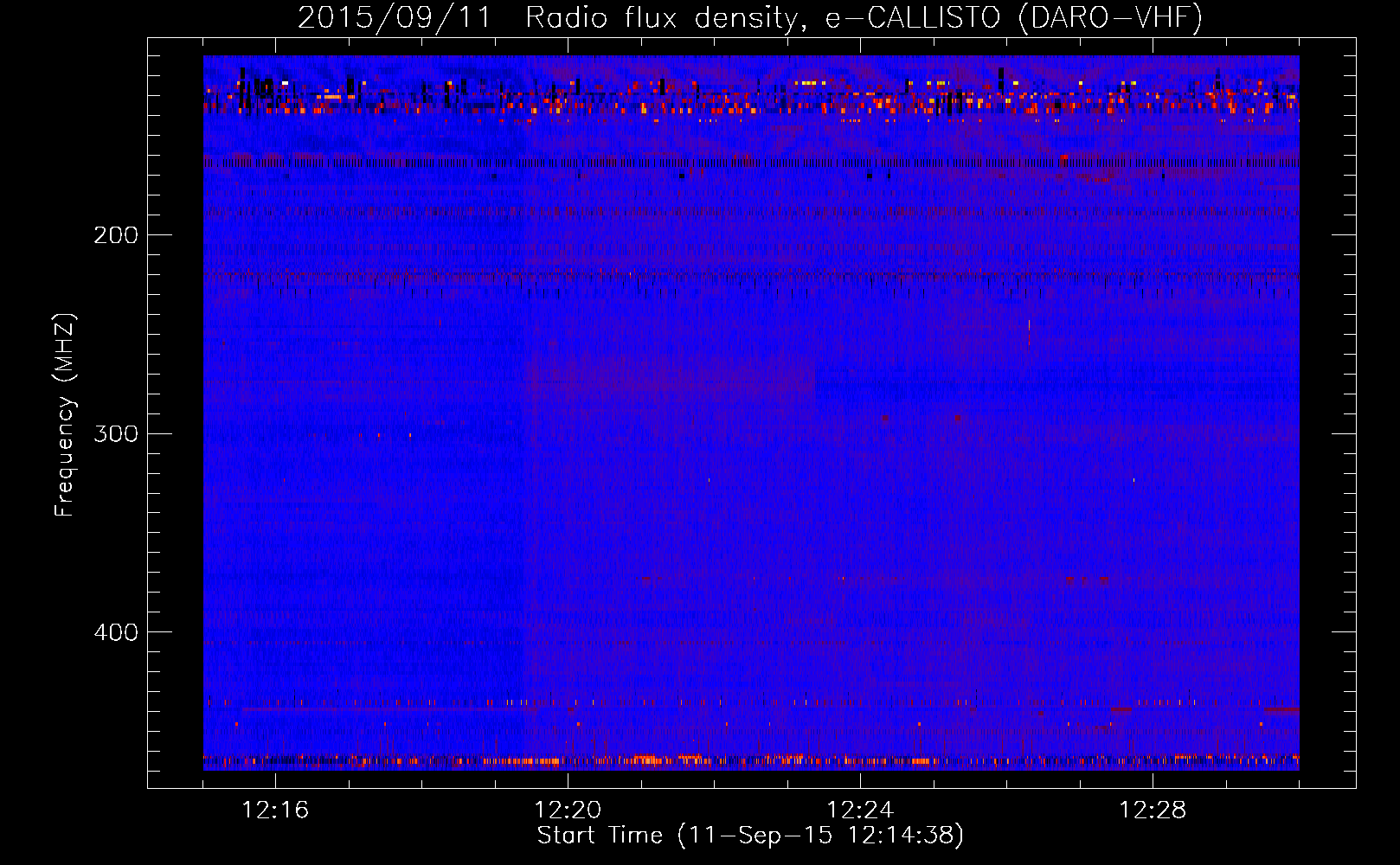This screenshot has width=1400, height=865.
Task: Click the 300 frequency tick label
Action: point(116,433)
